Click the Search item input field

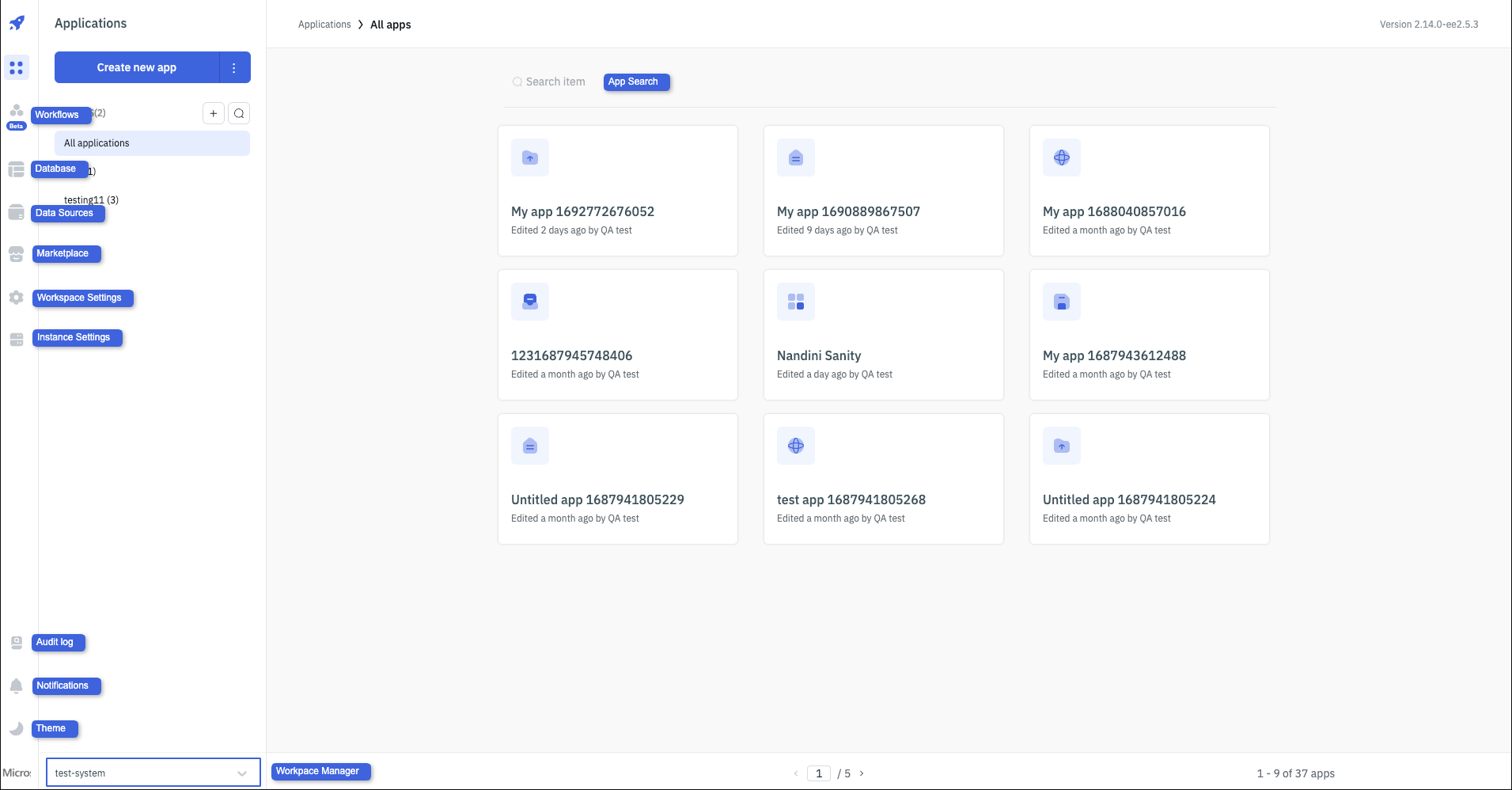555,82
